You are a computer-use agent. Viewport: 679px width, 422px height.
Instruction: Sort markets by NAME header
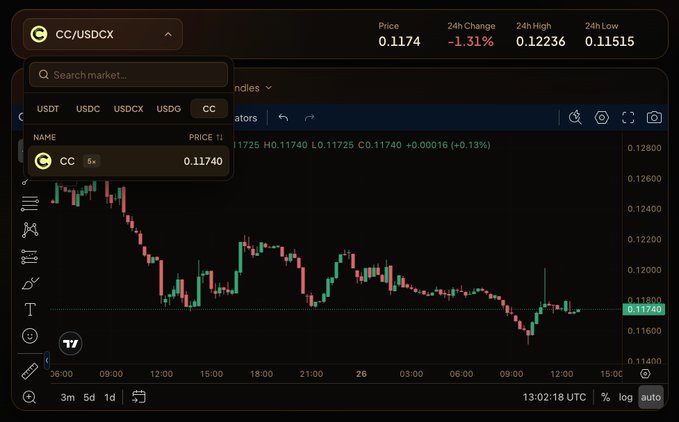point(45,137)
